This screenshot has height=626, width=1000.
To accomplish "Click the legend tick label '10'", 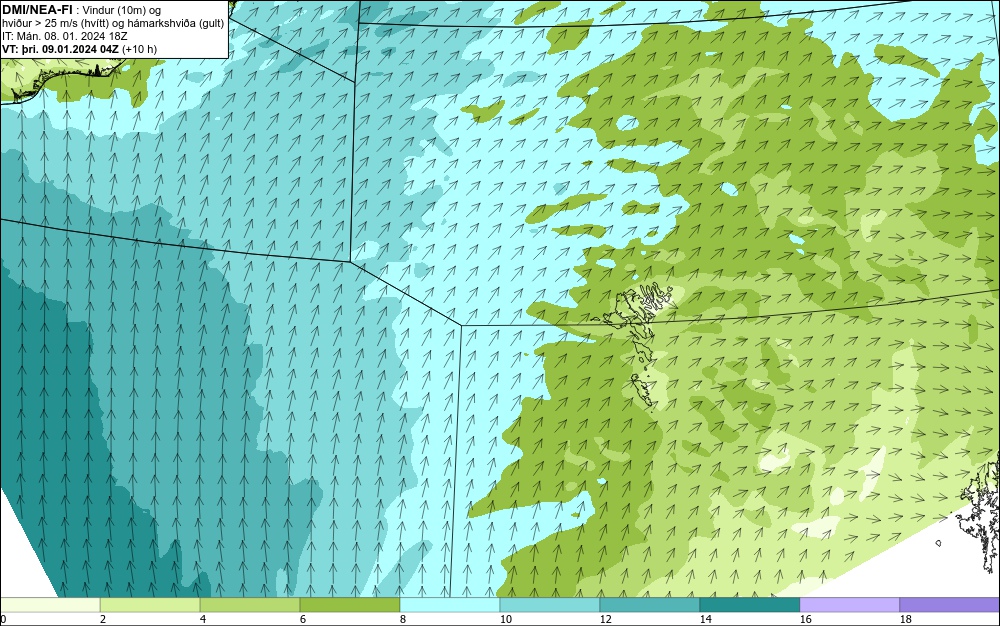I will click(506, 619).
